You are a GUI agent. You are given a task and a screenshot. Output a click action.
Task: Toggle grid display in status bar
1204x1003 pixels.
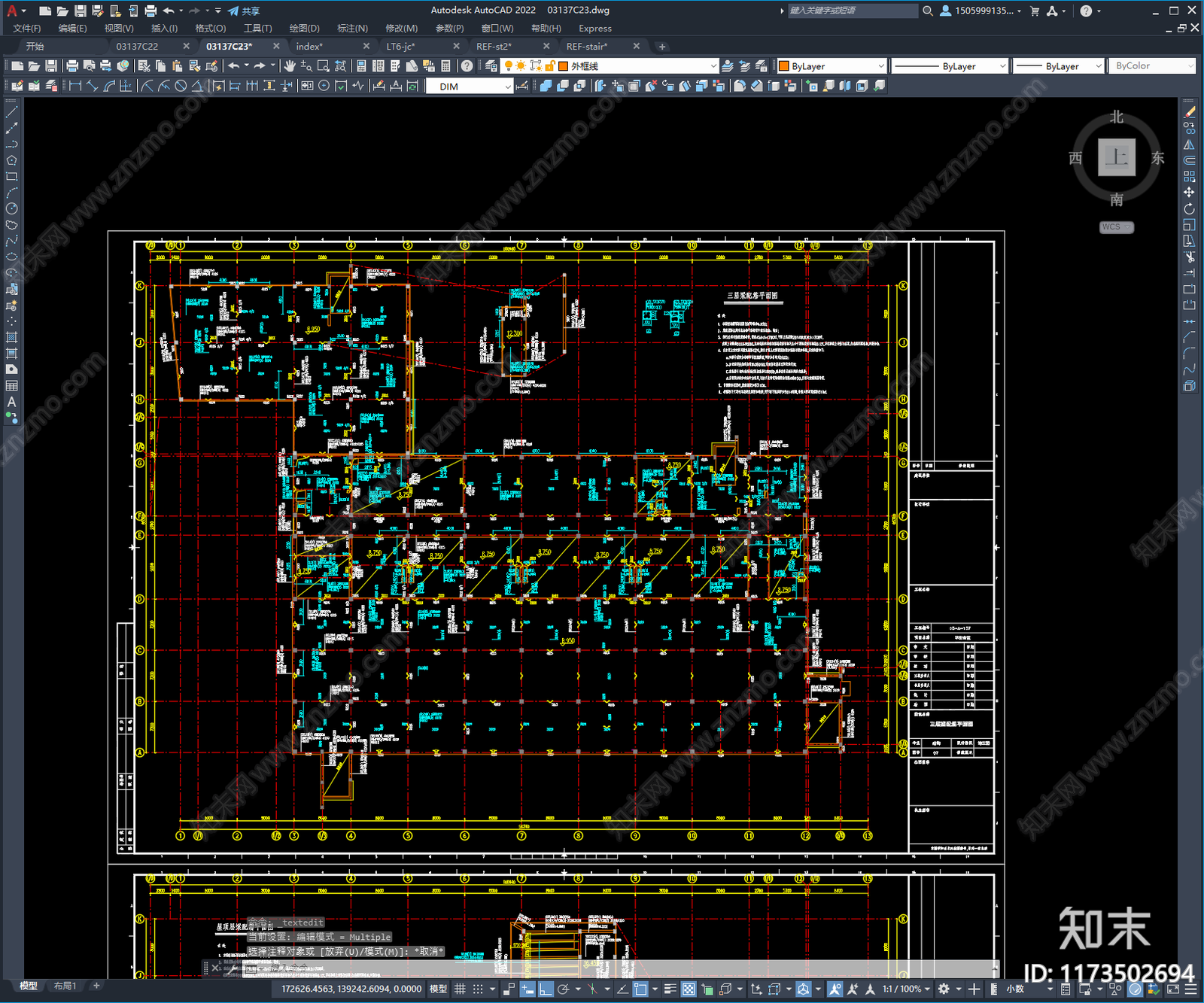[x=460, y=989]
